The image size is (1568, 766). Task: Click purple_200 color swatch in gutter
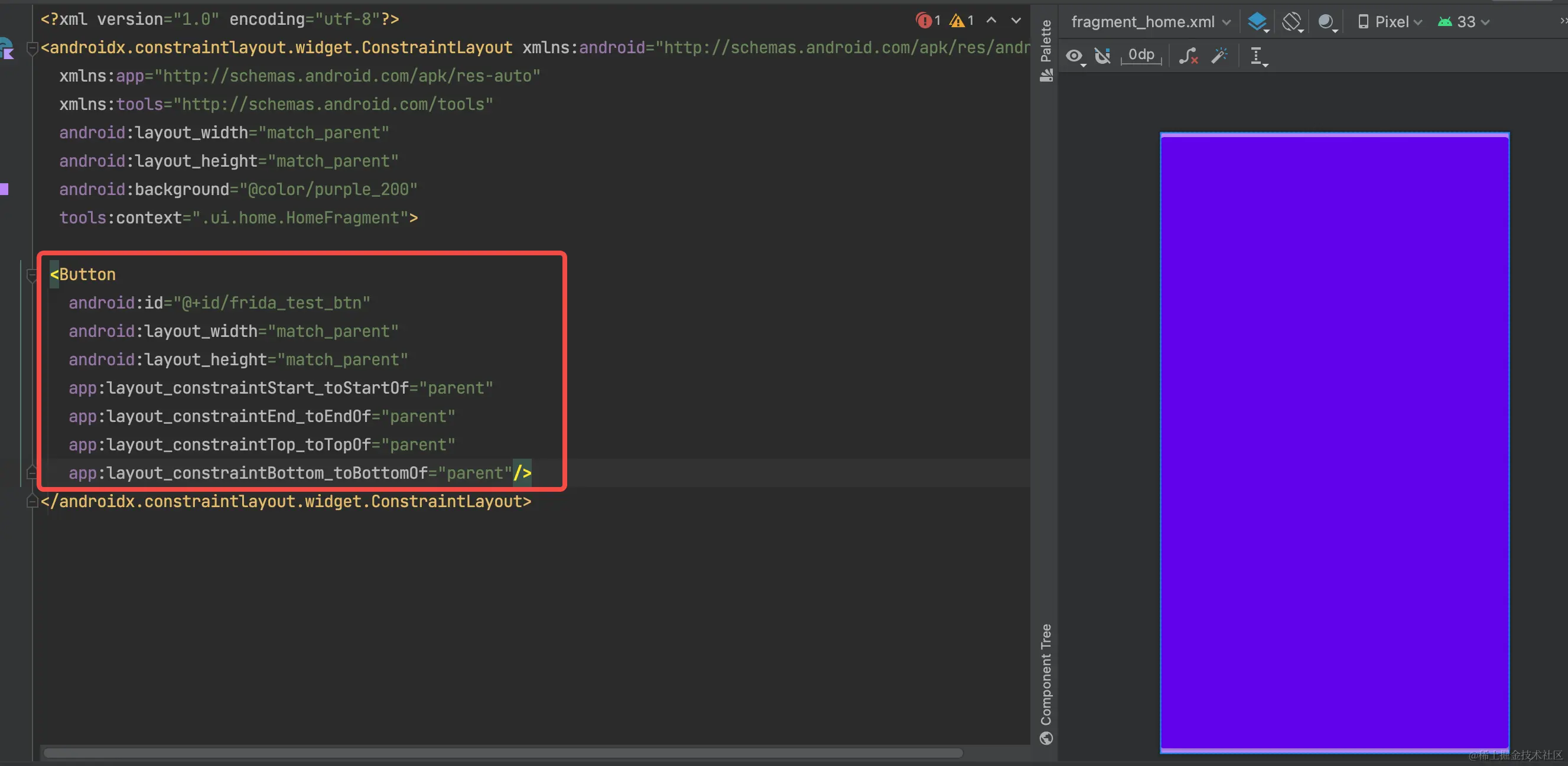(x=4, y=189)
